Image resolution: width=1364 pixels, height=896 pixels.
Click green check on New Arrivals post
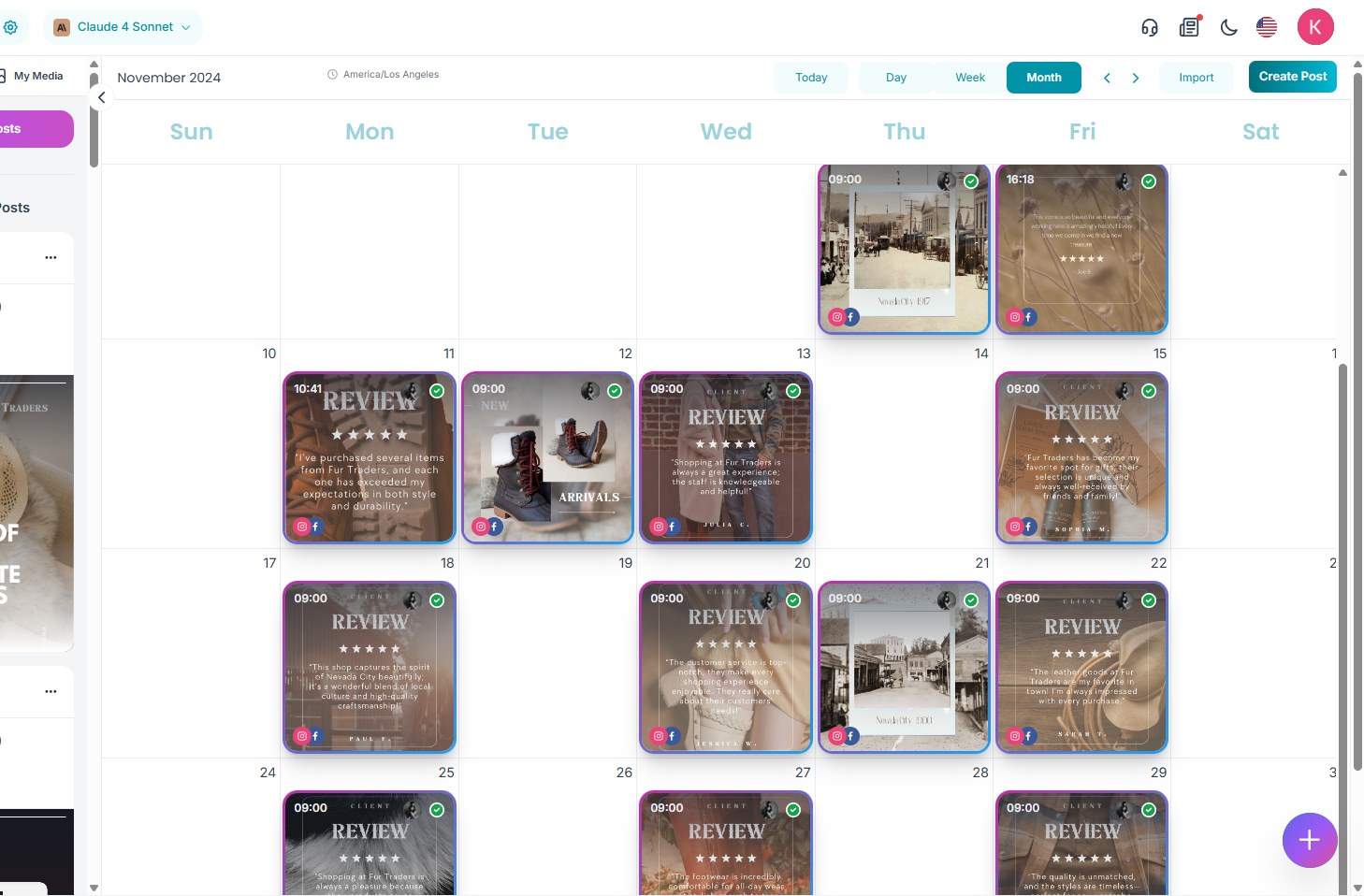615,391
